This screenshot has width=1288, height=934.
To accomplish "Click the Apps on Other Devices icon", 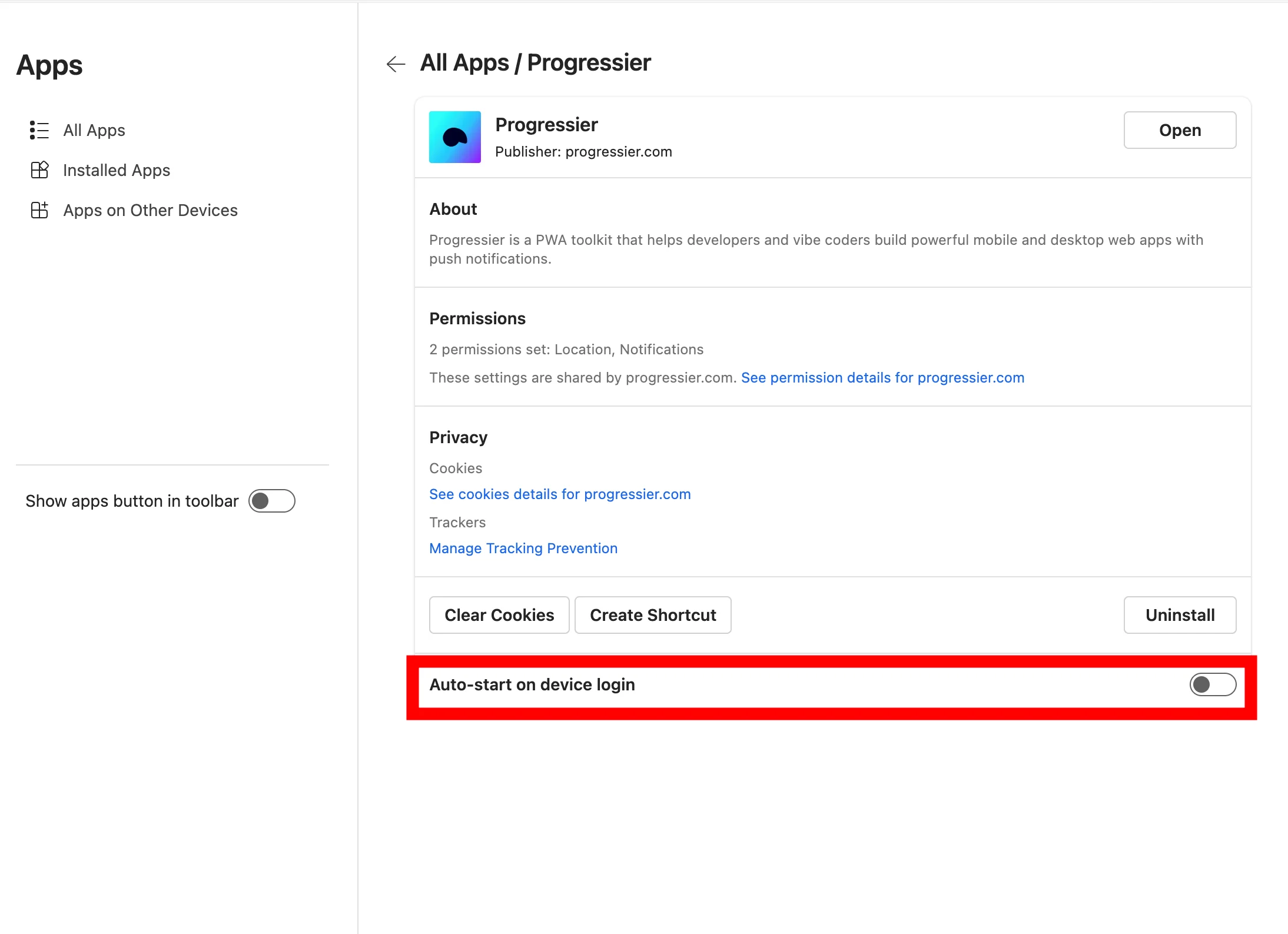I will point(39,210).
